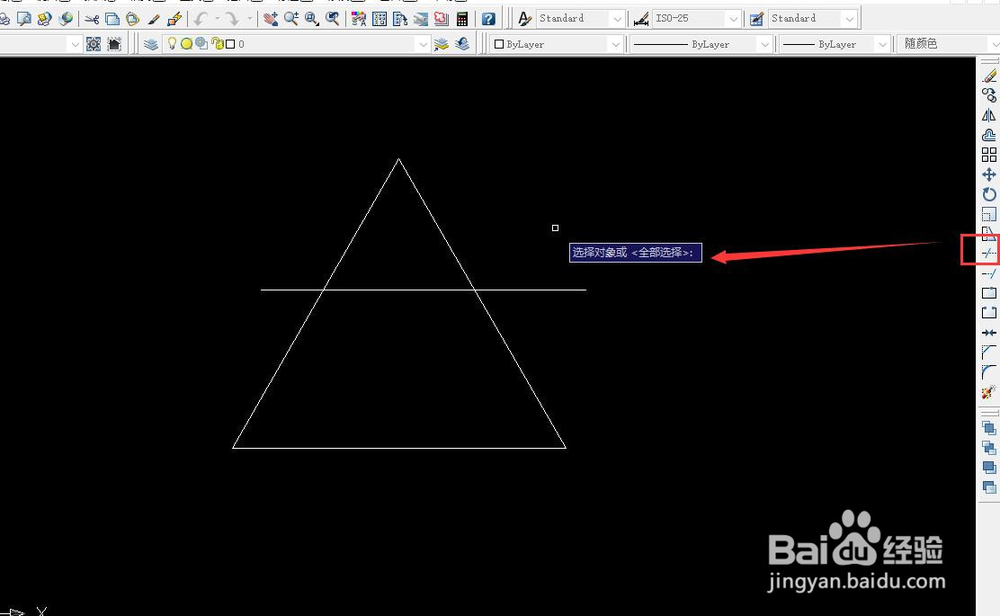Select the Join tool
This screenshot has height=616, width=1000.
point(989,333)
